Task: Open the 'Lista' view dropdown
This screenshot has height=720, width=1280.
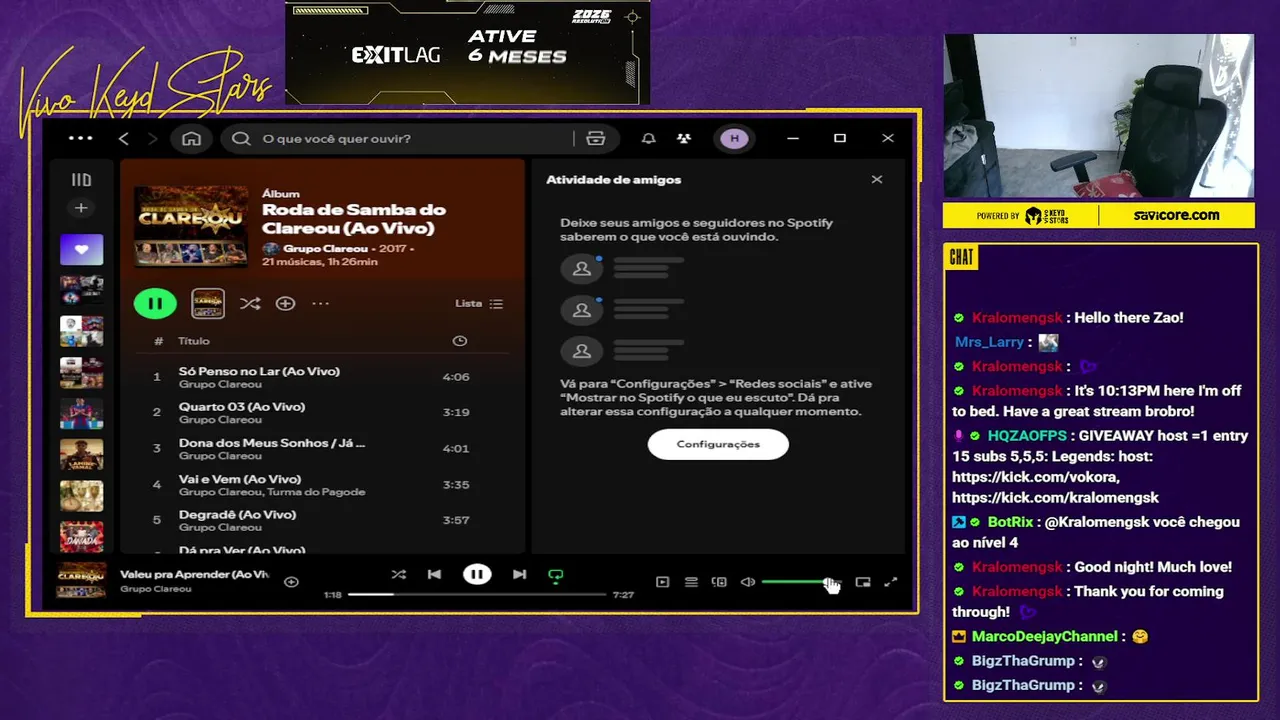Action: pyautogui.click(x=479, y=303)
